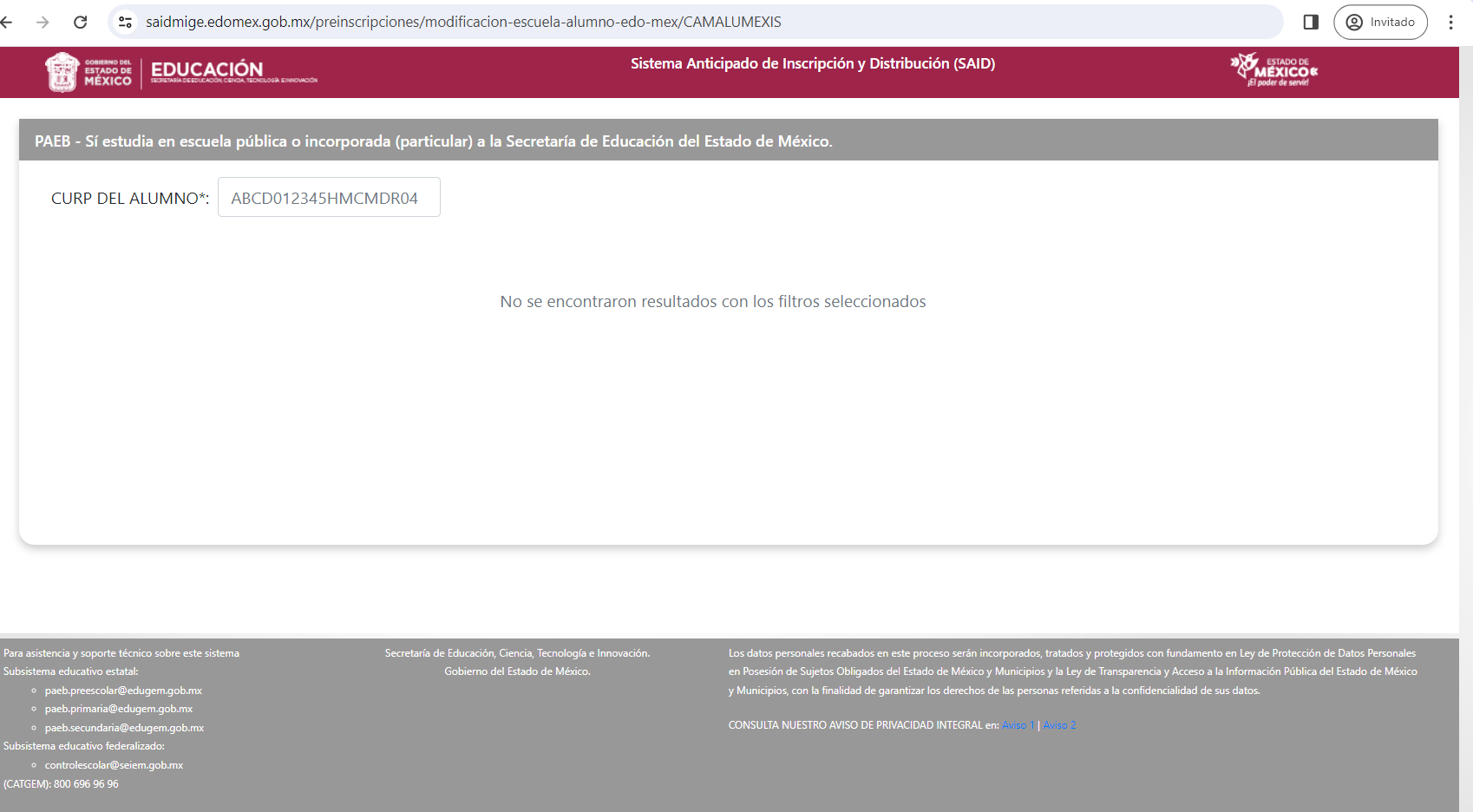
Task: Click the Estado de México logo at right
Action: [x=1273, y=70]
